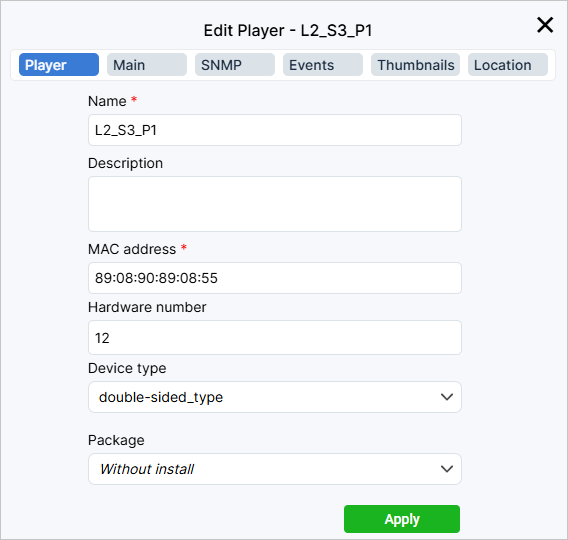Image resolution: width=568 pixels, height=540 pixels.
Task: Open the Thumbnails tab
Action: point(415,65)
